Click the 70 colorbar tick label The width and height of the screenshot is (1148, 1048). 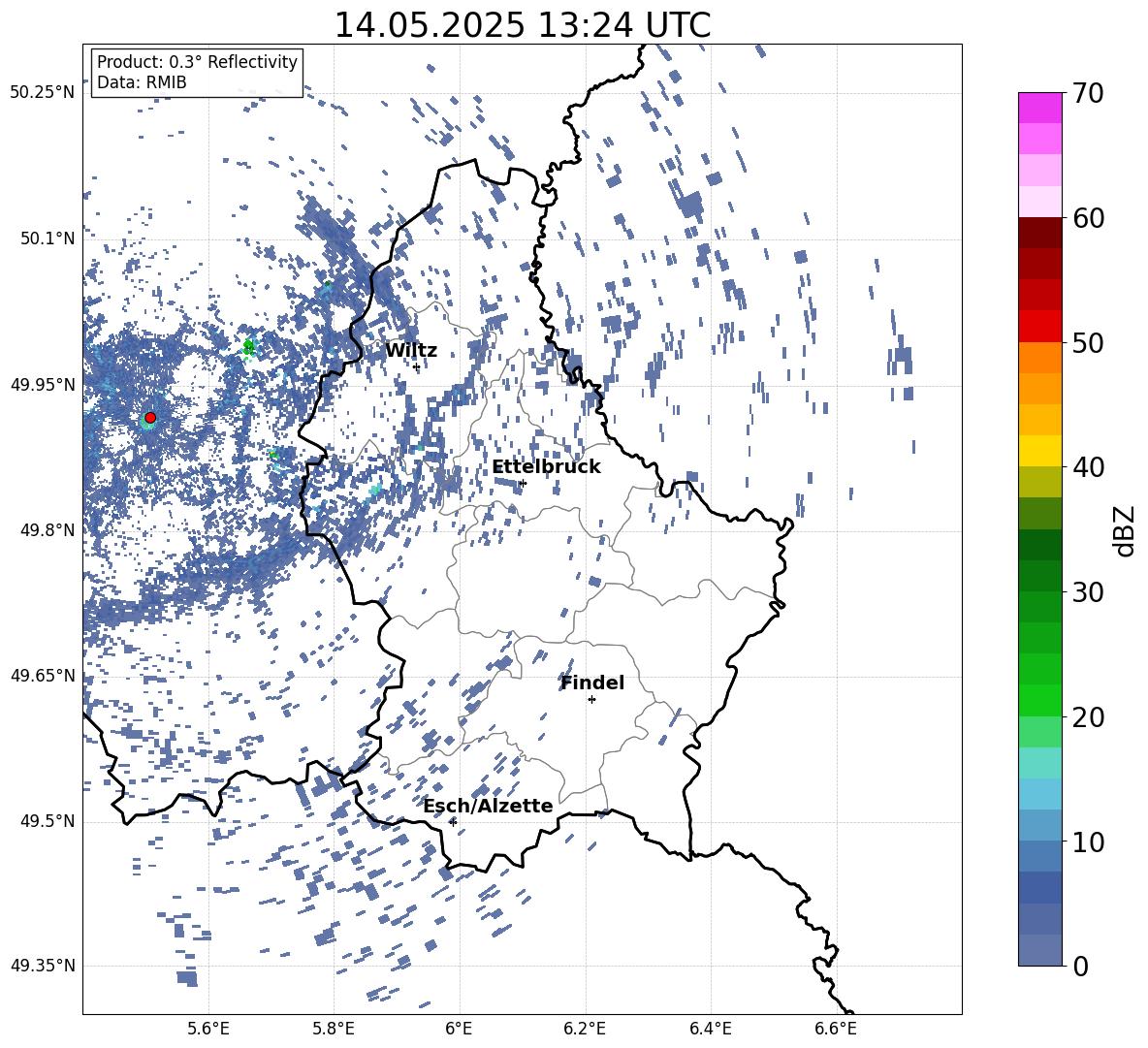1088,93
